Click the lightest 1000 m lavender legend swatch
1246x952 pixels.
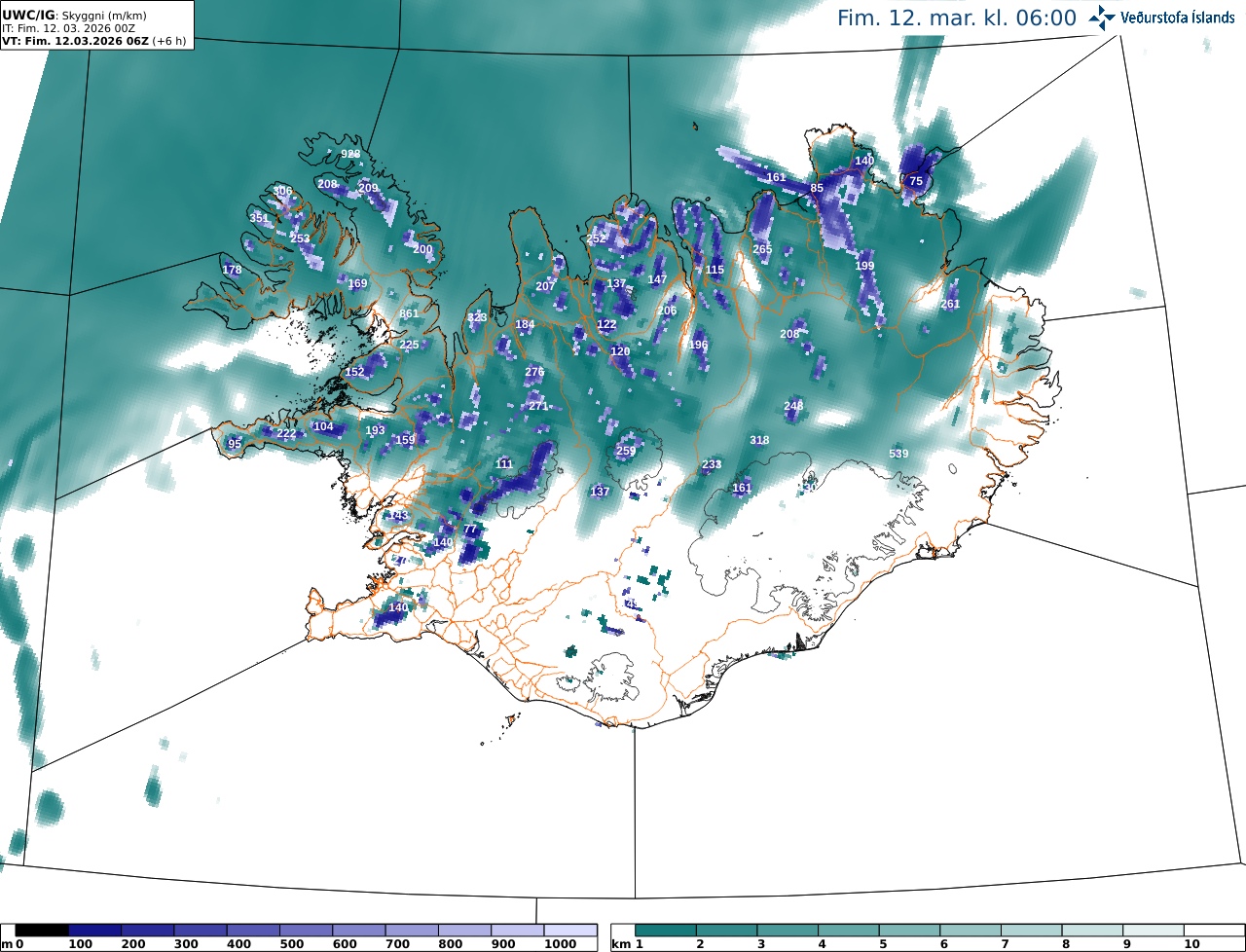(x=569, y=931)
